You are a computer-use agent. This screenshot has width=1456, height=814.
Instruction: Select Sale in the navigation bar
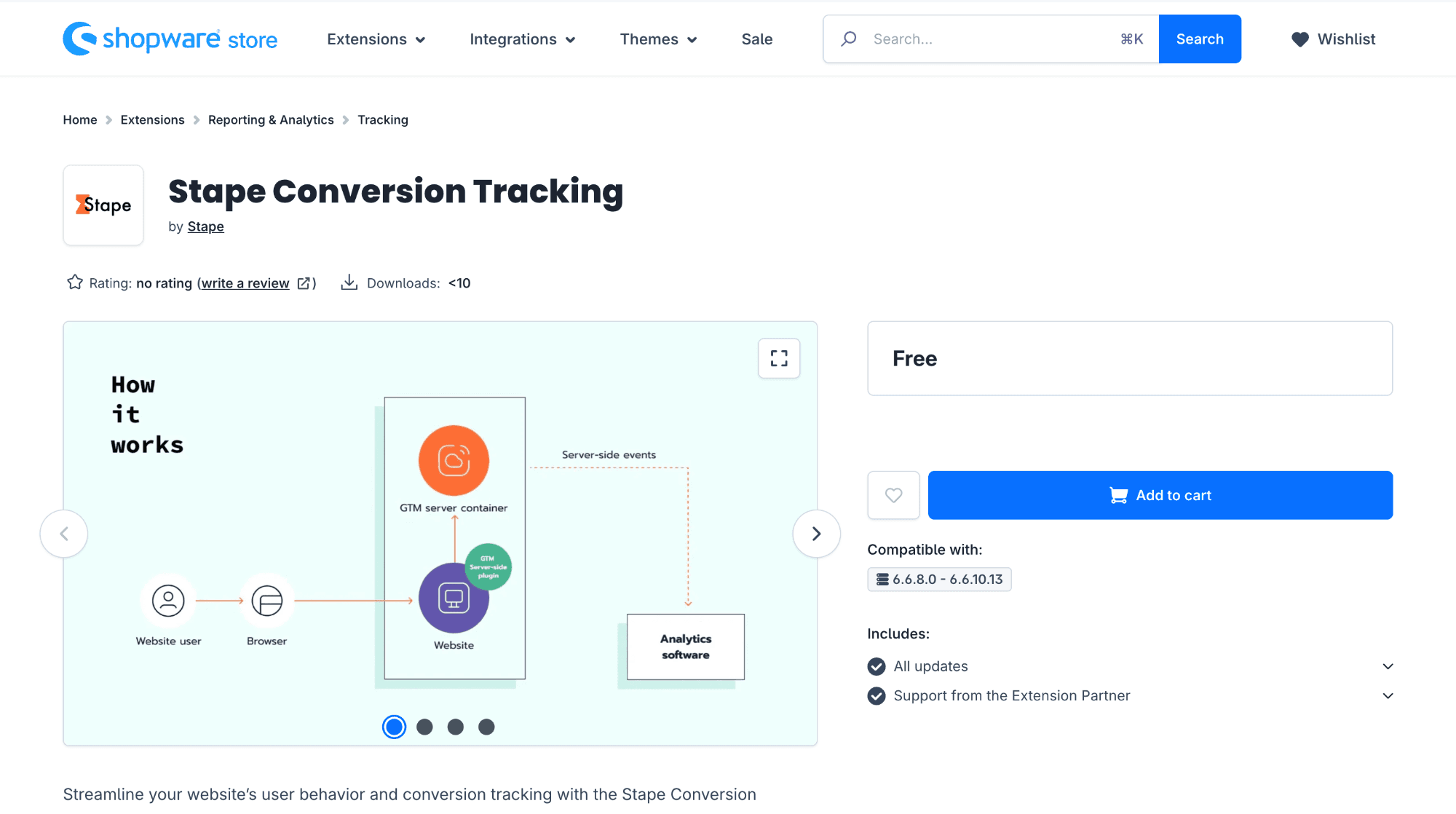(x=757, y=39)
